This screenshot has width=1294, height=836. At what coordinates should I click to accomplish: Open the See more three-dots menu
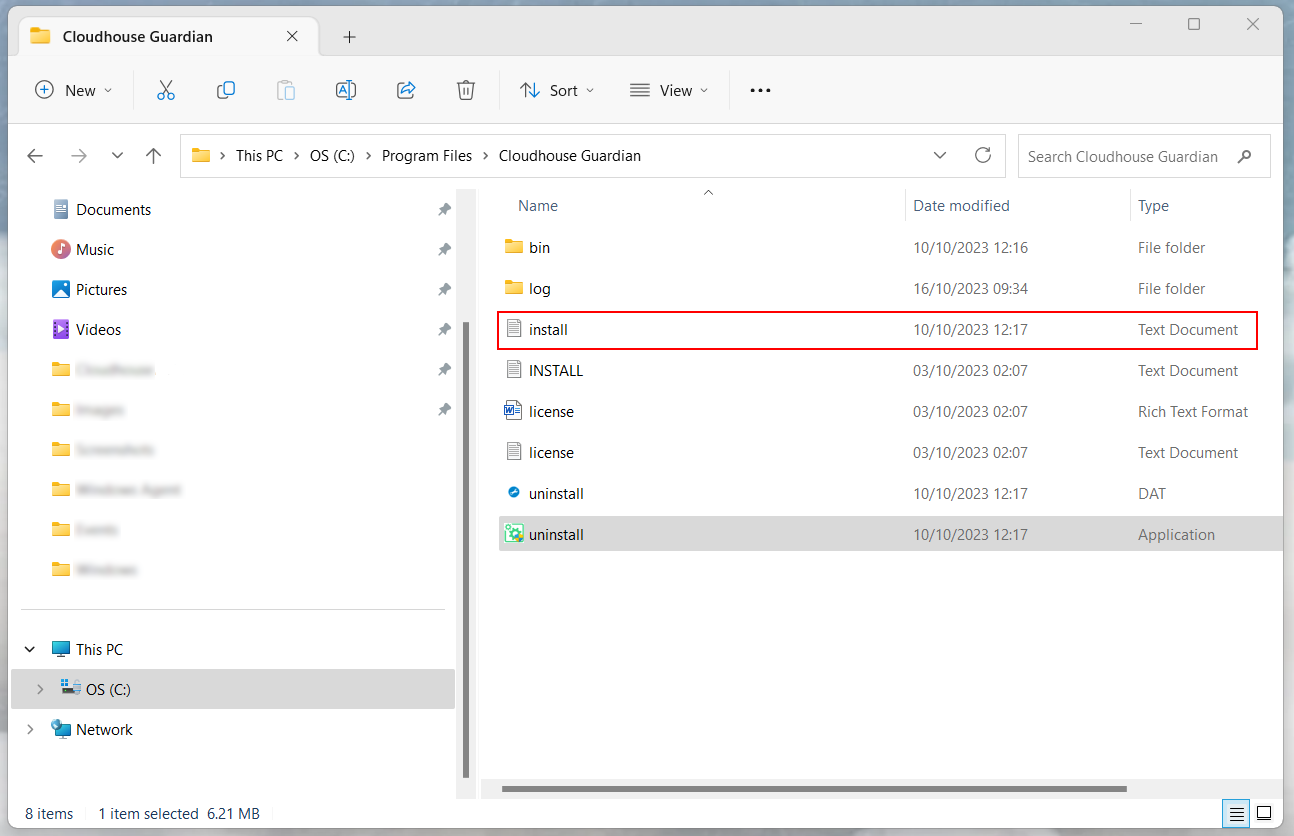pos(760,90)
